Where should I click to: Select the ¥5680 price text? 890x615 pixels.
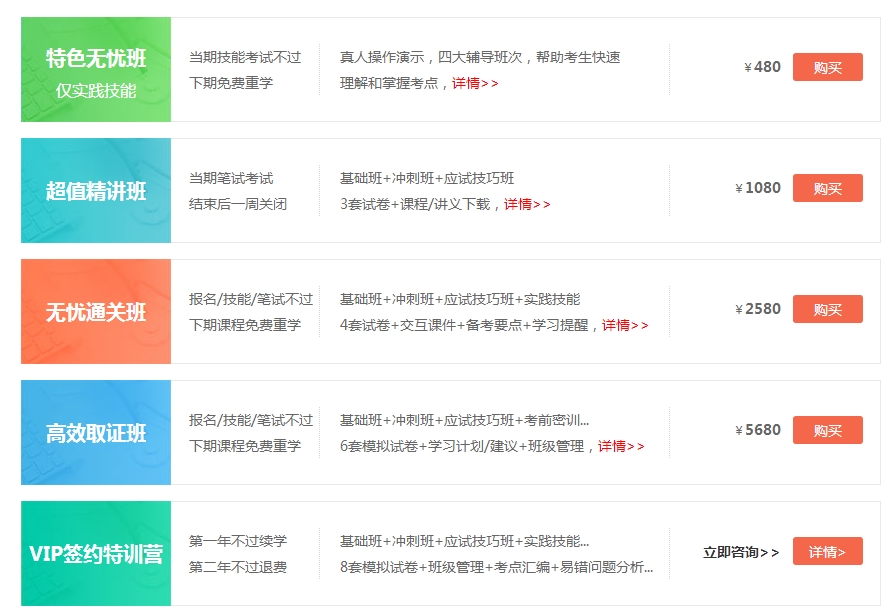(758, 430)
